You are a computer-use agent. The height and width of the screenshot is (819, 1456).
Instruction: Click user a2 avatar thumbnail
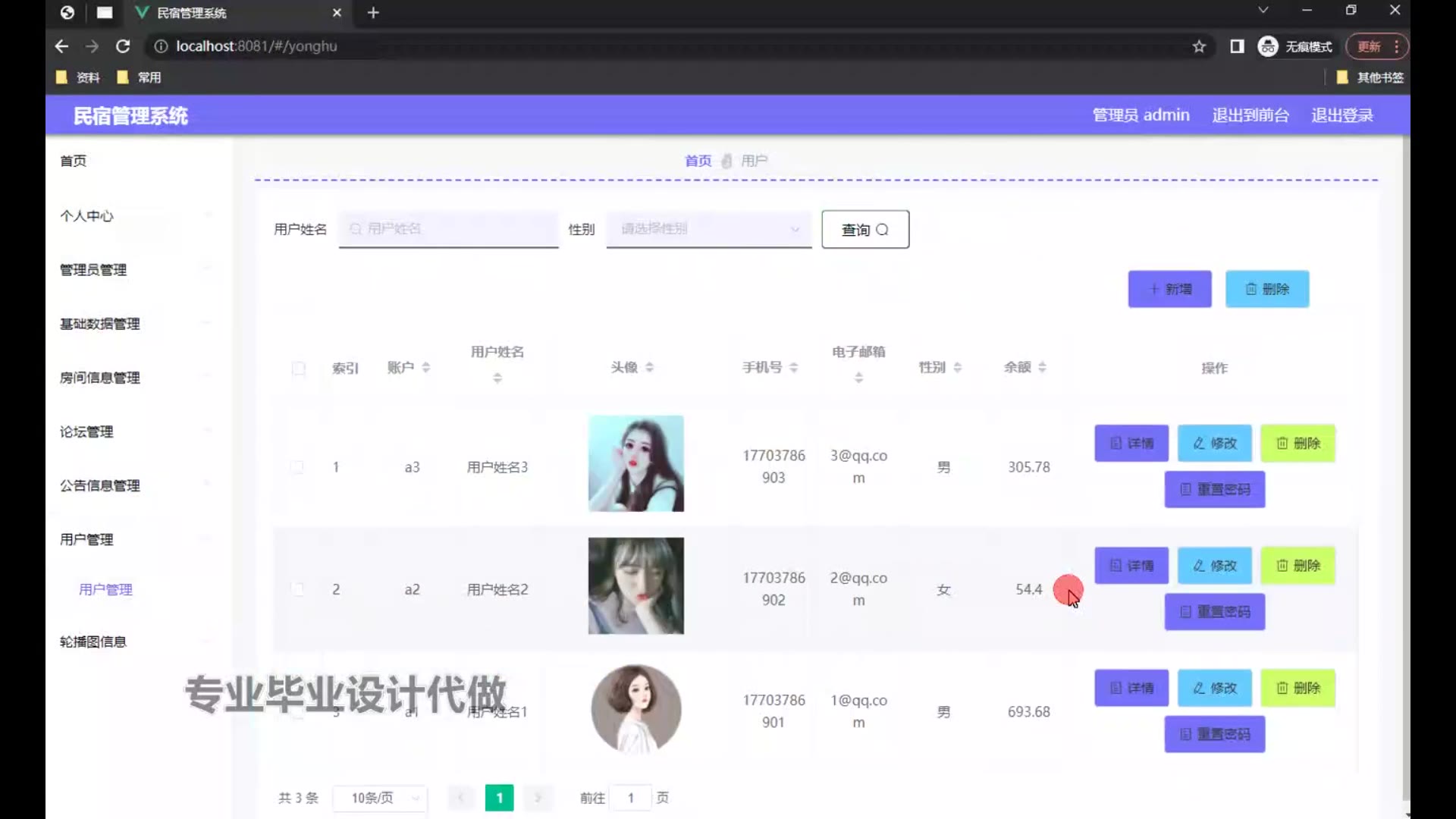click(635, 585)
